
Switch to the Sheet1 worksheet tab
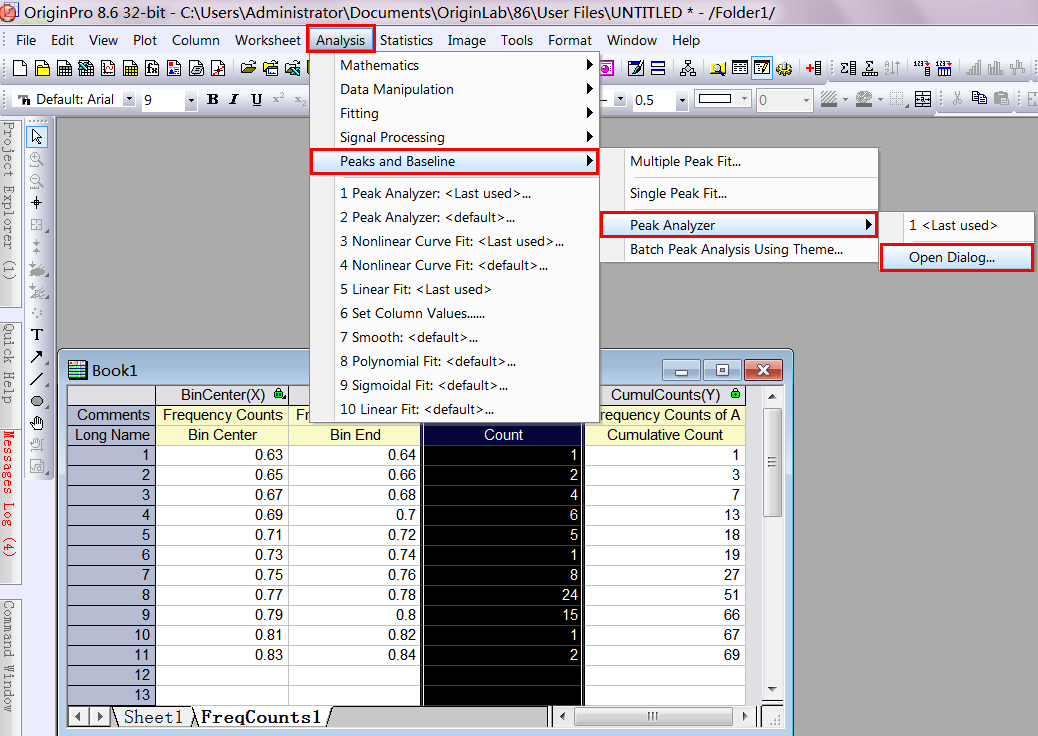pos(153,716)
